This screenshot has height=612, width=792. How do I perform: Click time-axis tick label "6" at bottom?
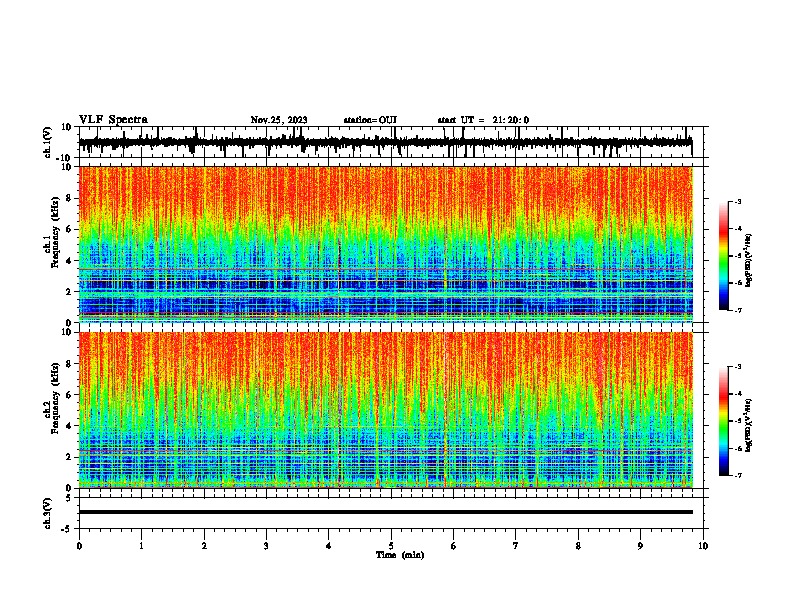(454, 546)
